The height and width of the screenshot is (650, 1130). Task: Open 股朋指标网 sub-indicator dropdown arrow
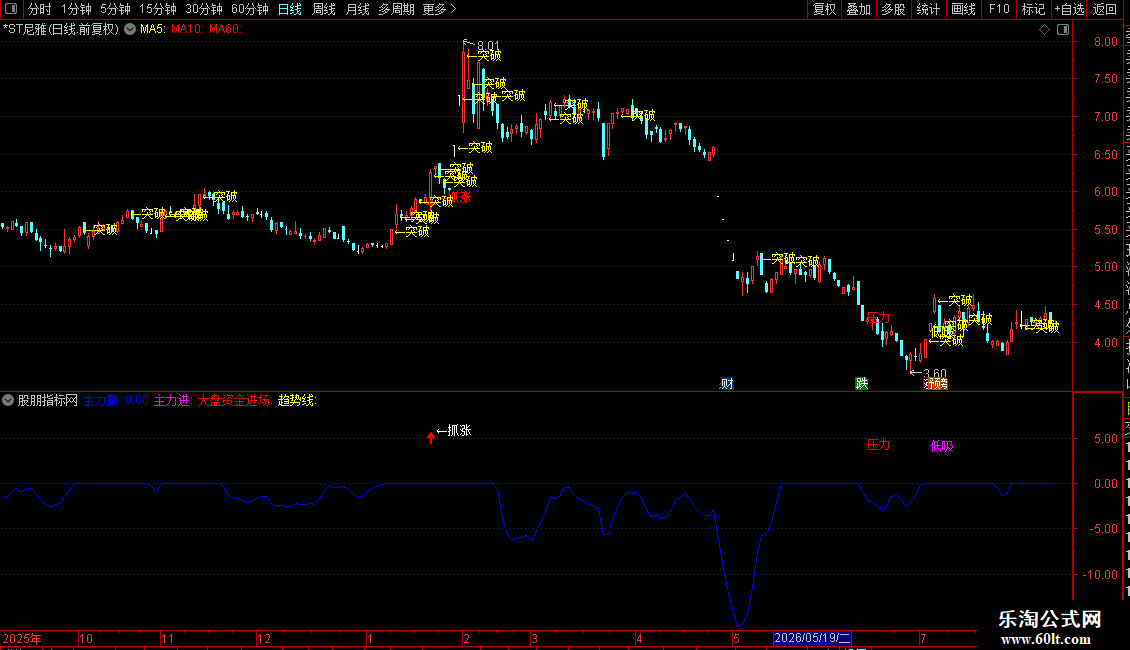click(x=8, y=400)
